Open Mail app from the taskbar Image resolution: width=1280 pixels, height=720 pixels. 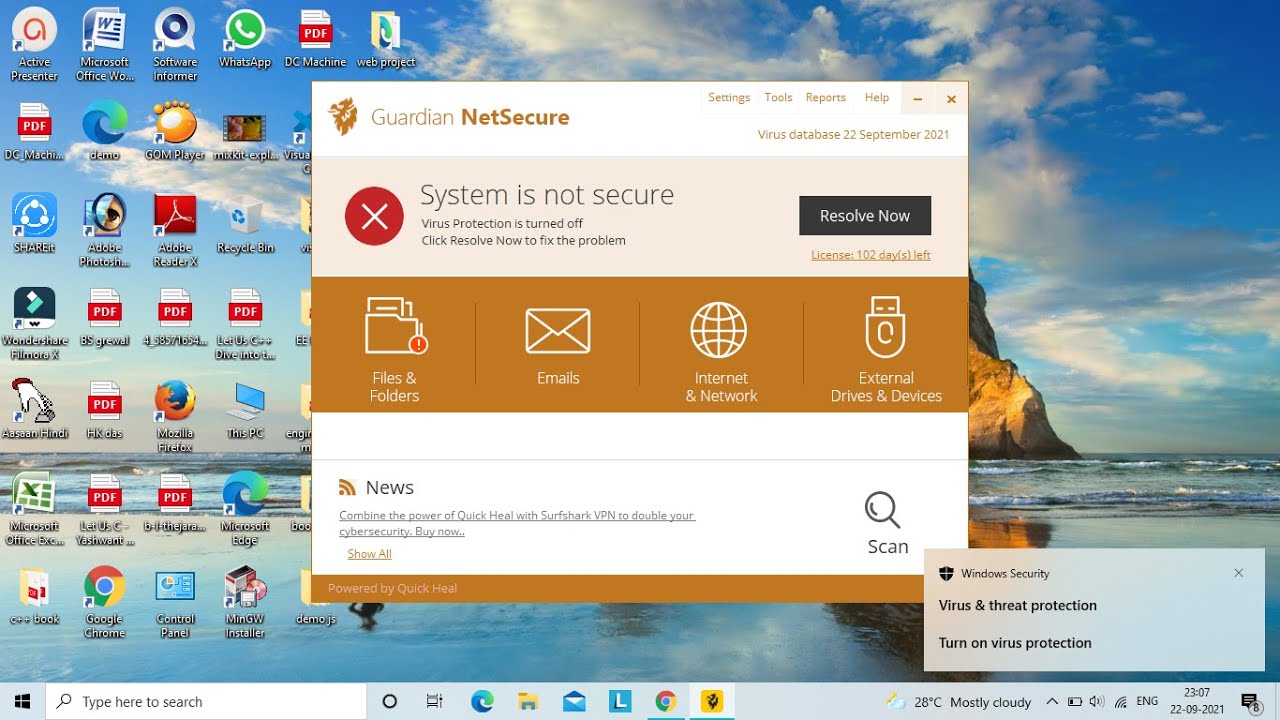574,701
